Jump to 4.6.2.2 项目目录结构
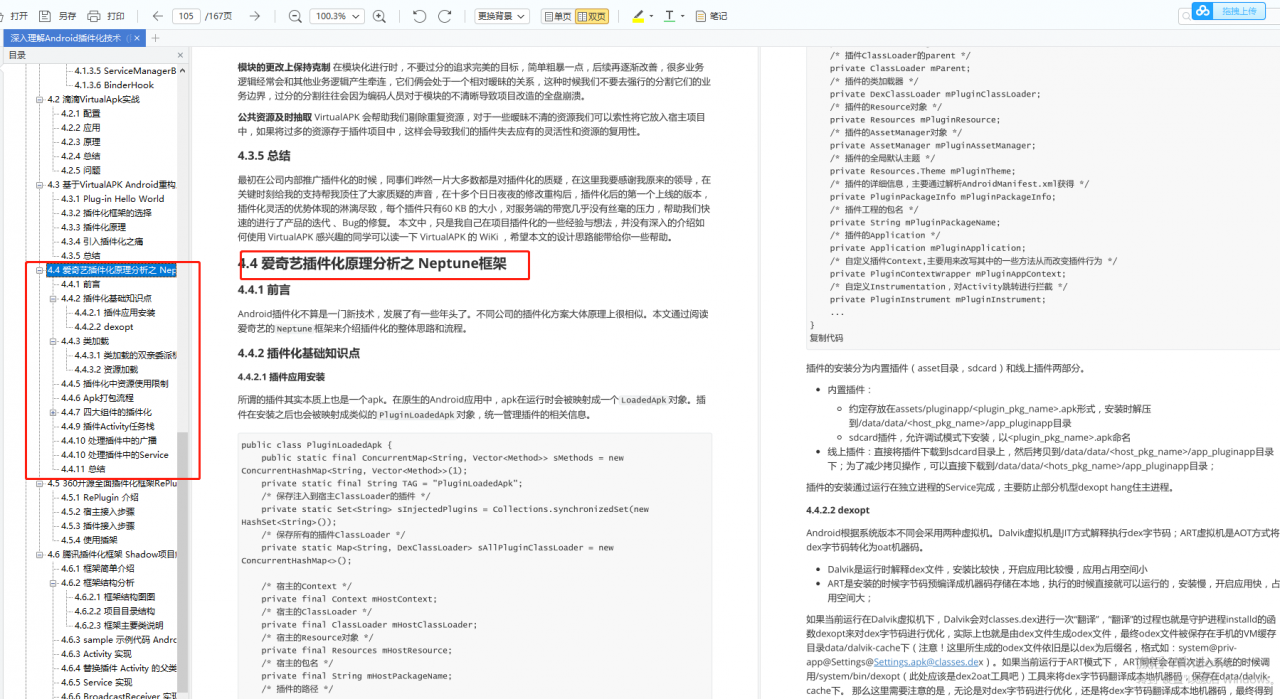Viewport: 1280px width, 699px height. (115, 611)
